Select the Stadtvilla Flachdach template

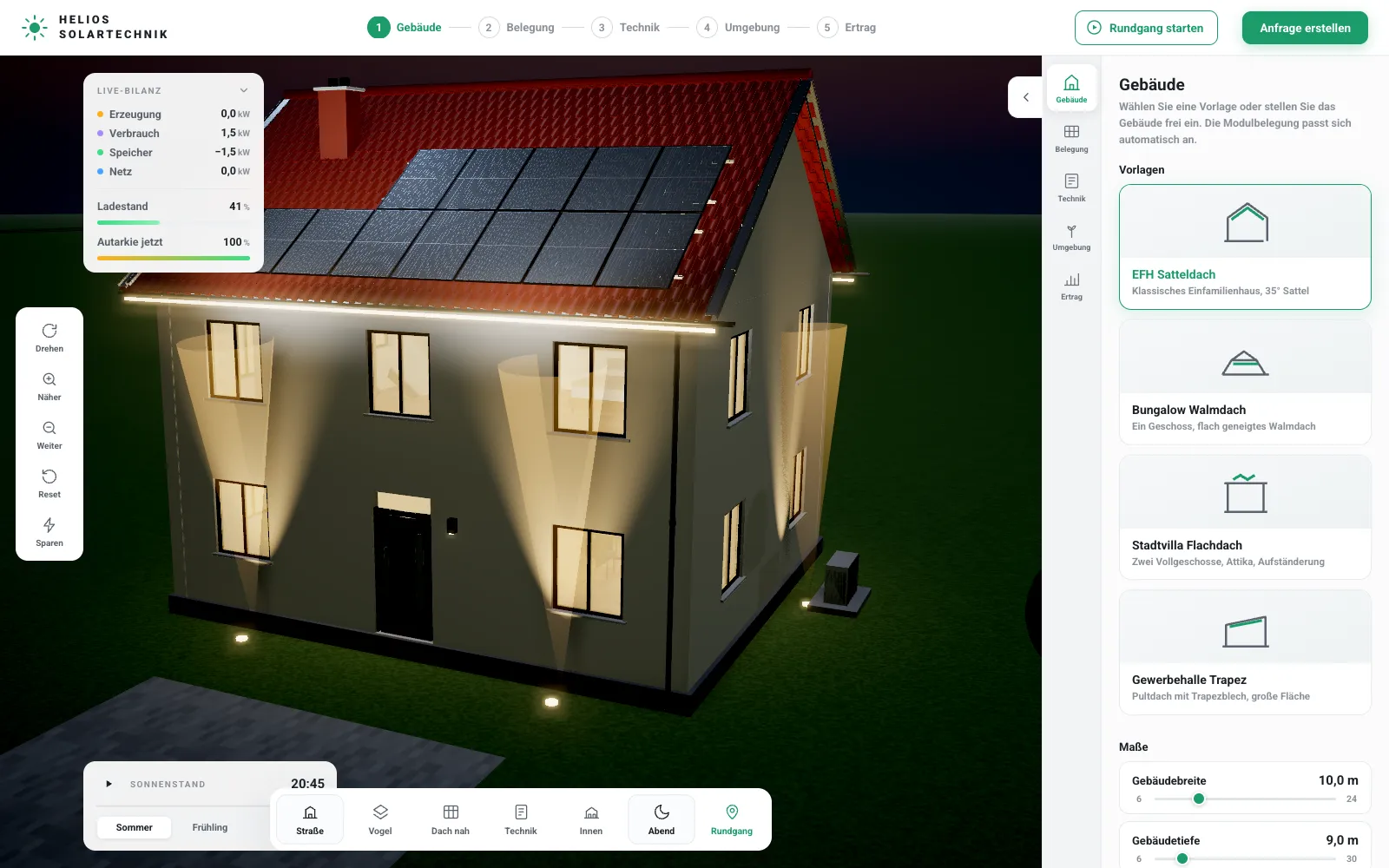(1245, 517)
